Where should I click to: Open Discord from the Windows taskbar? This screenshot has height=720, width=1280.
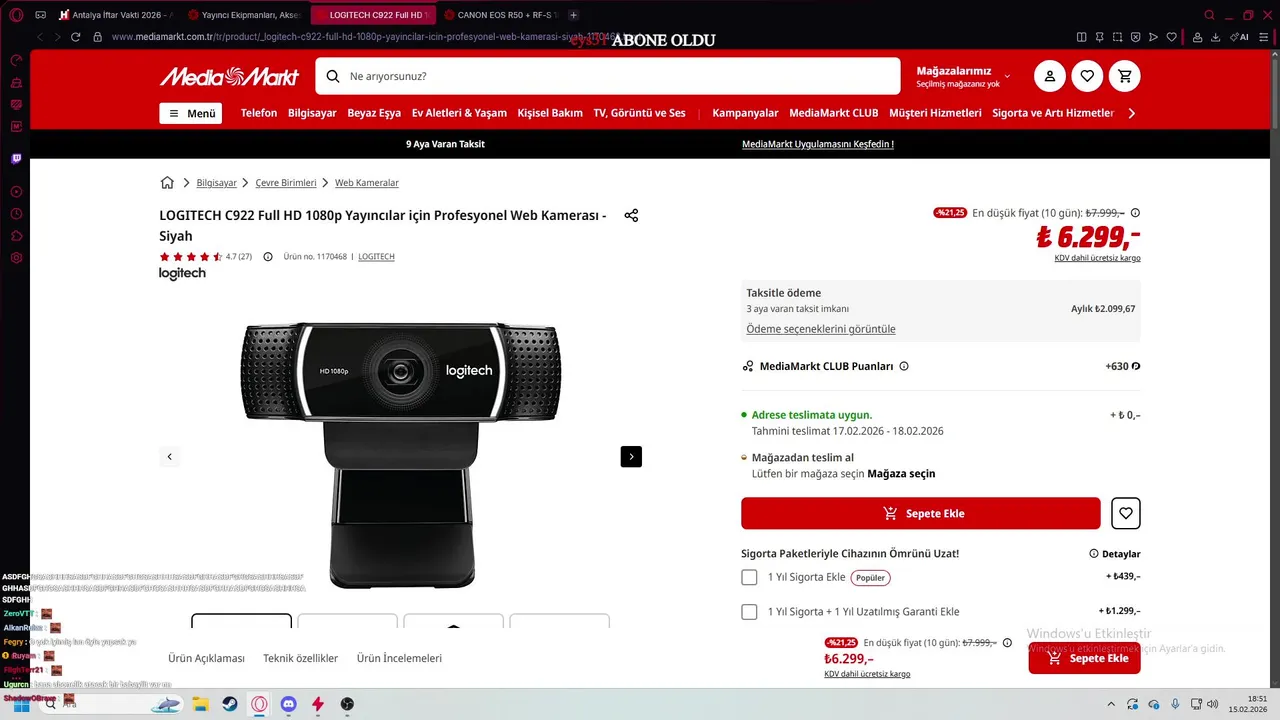(x=289, y=704)
